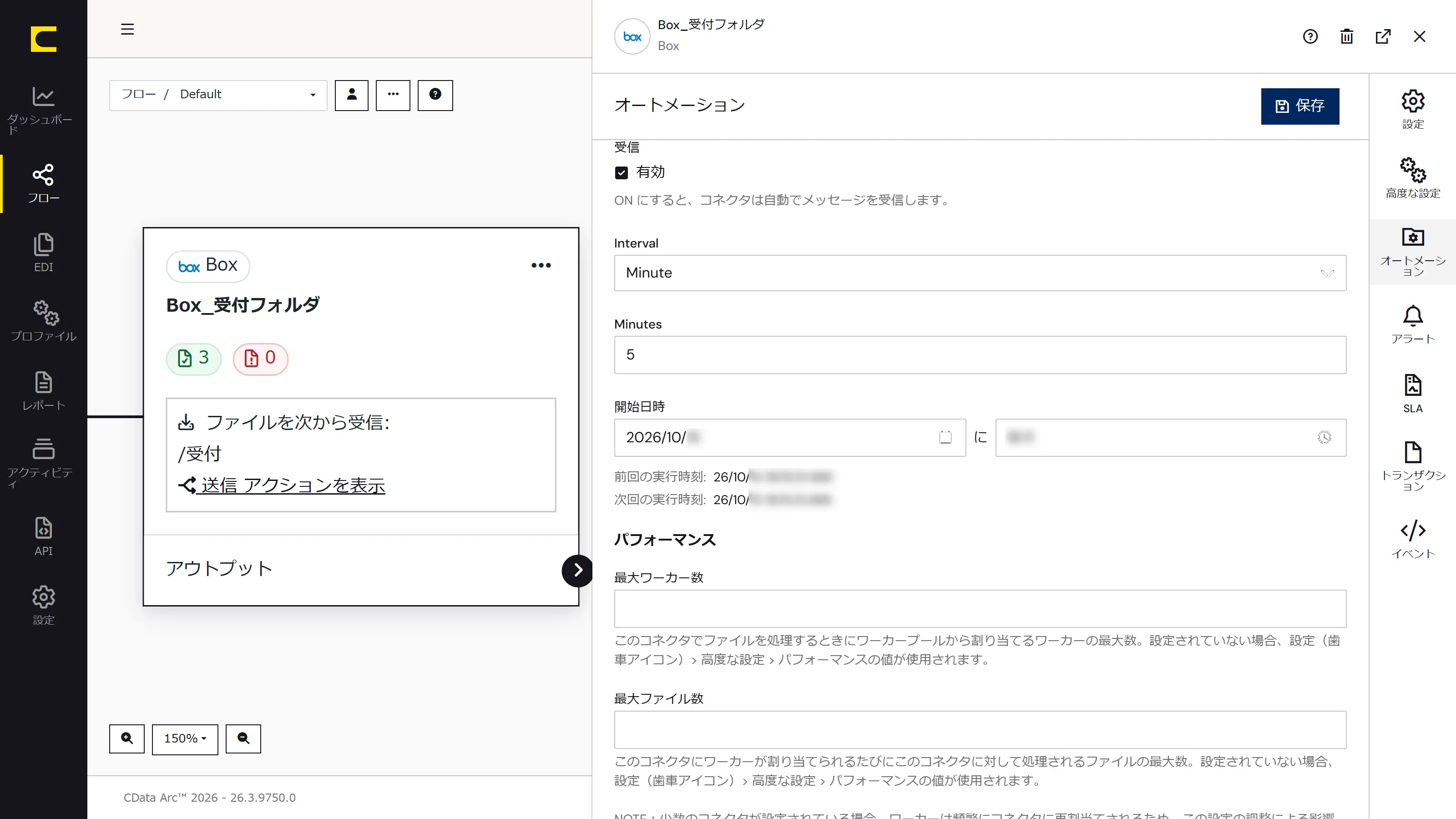Toggle the 有効 receive checkbox
Viewport: 1456px width, 819px height.
[621, 173]
